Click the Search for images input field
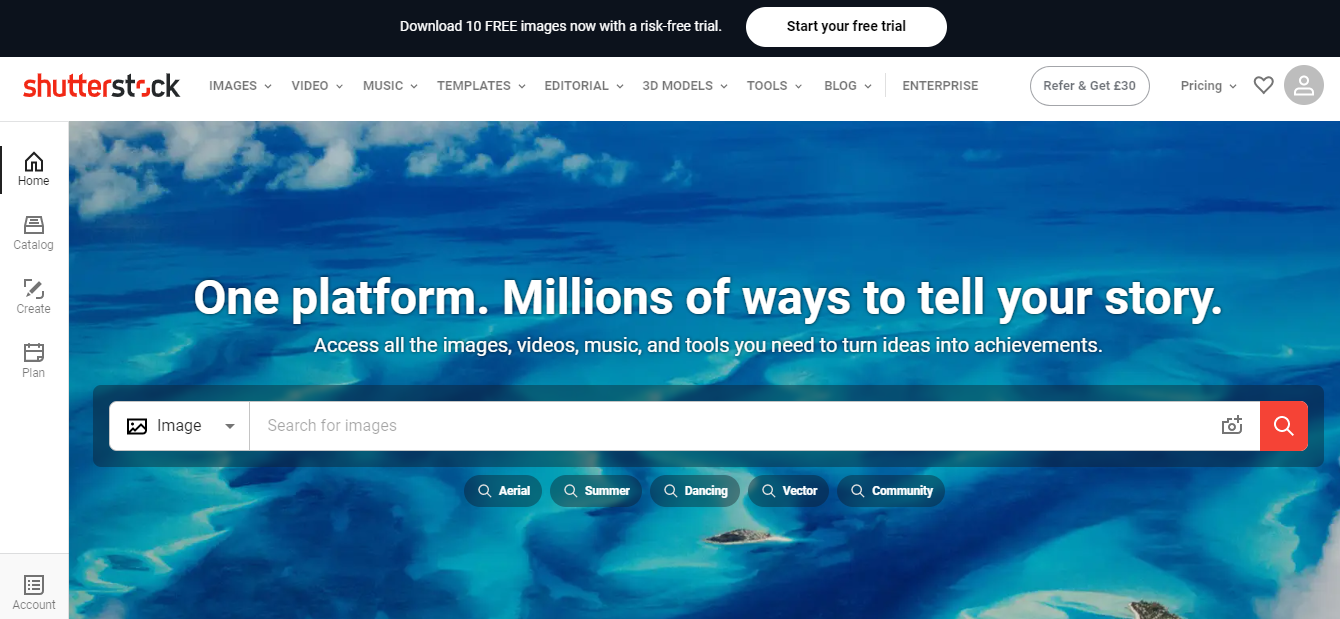 [x=733, y=426]
